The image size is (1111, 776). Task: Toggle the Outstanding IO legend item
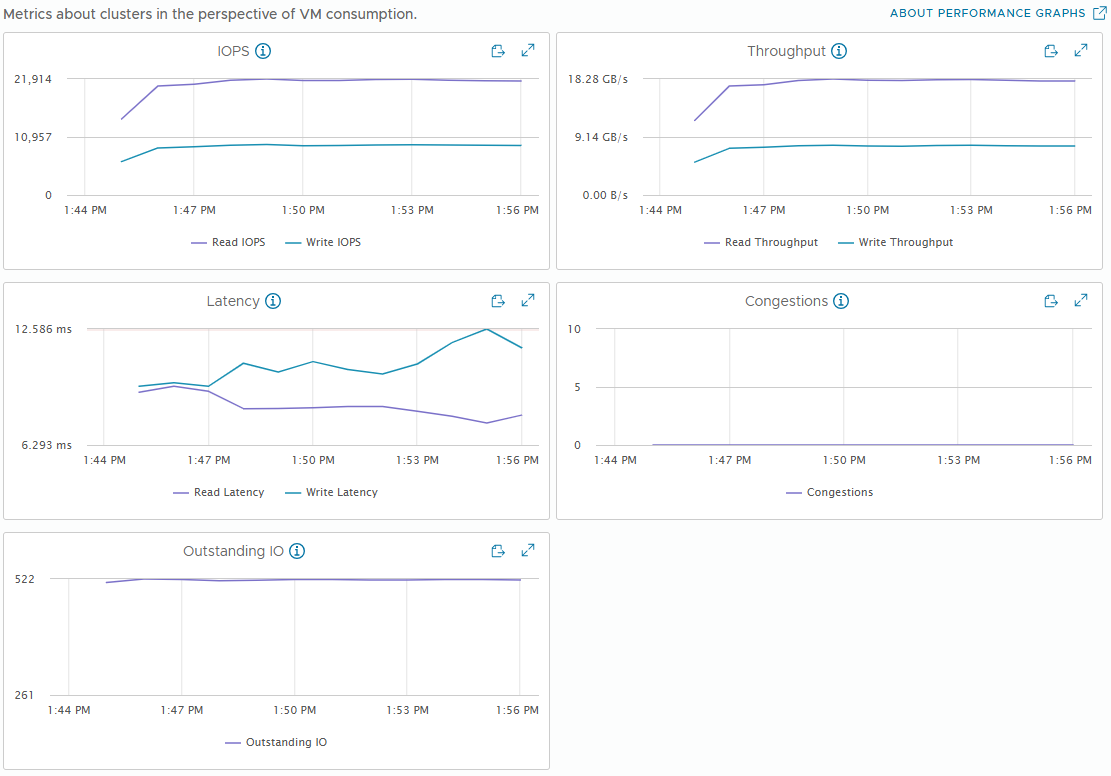(276, 743)
